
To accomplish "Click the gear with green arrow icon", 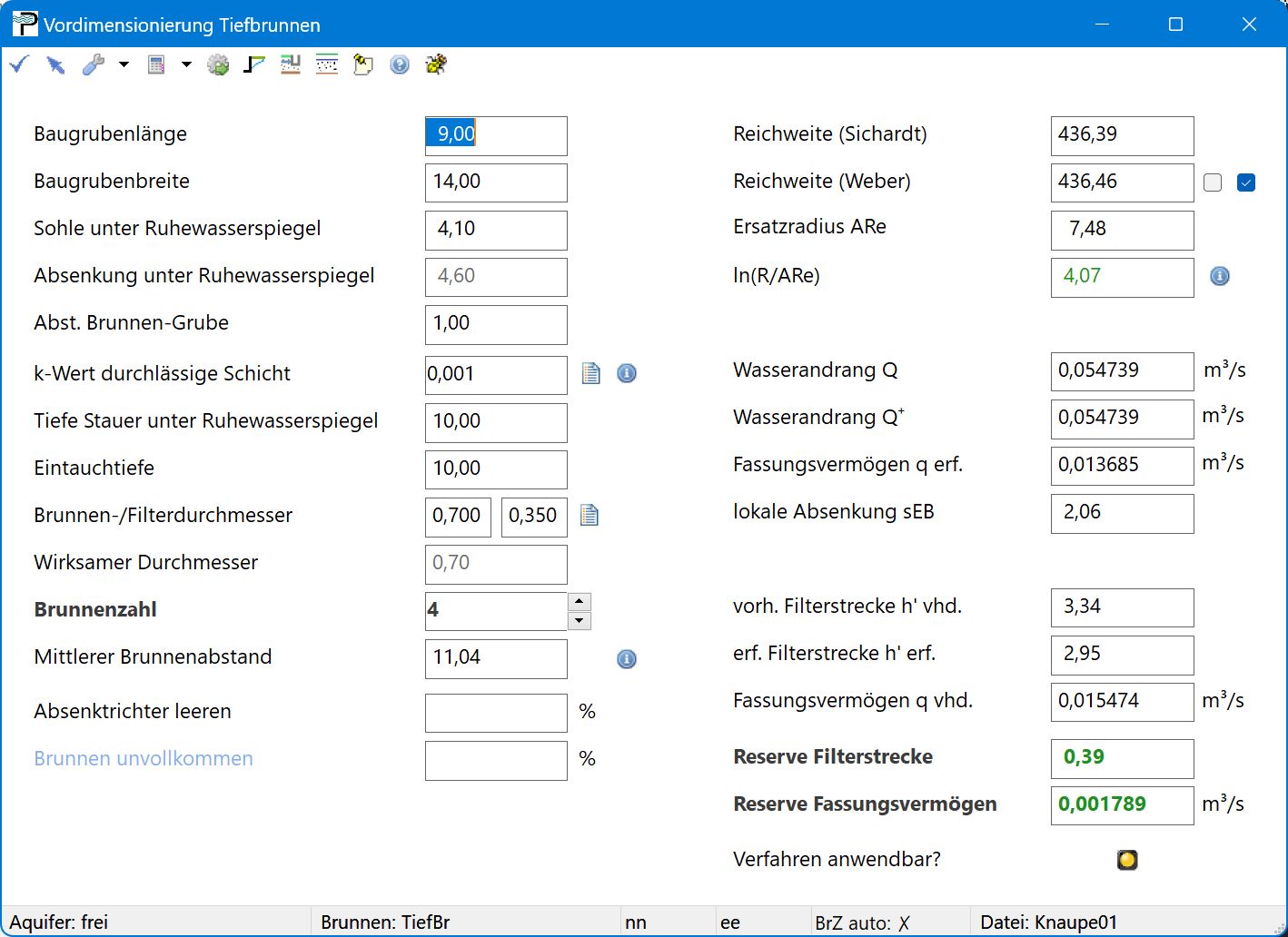I will [218, 64].
